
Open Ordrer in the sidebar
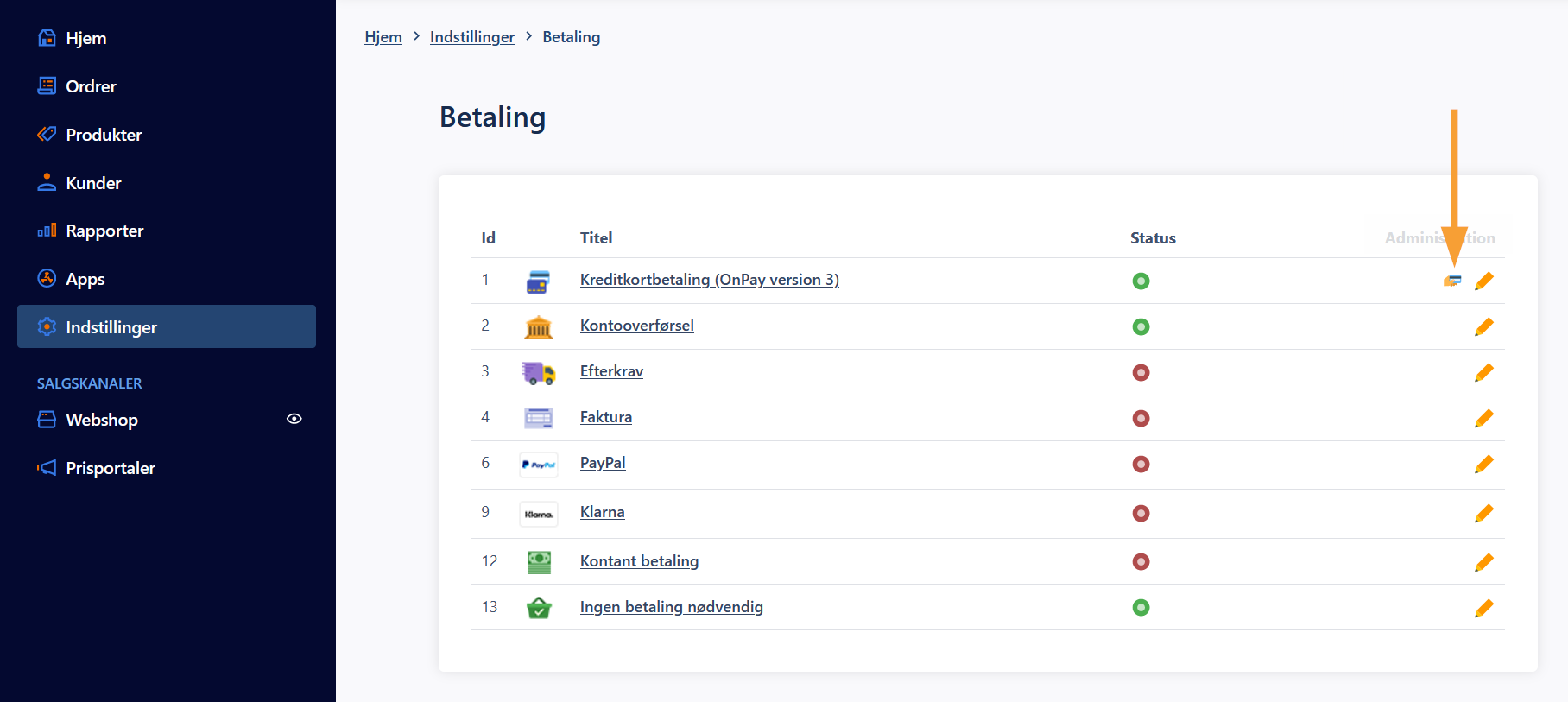[91, 86]
